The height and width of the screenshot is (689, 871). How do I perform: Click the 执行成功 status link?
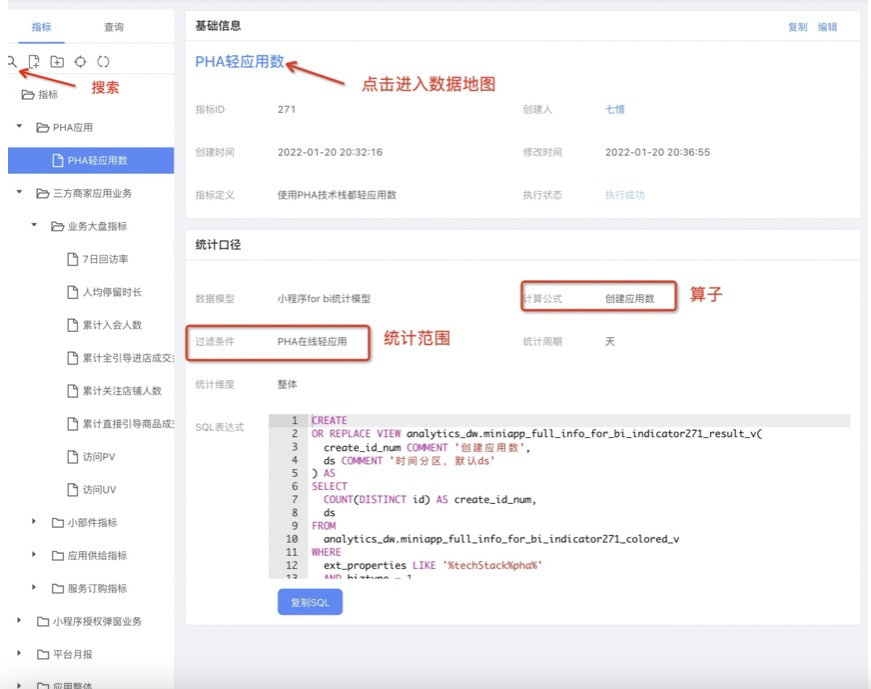(x=625, y=195)
